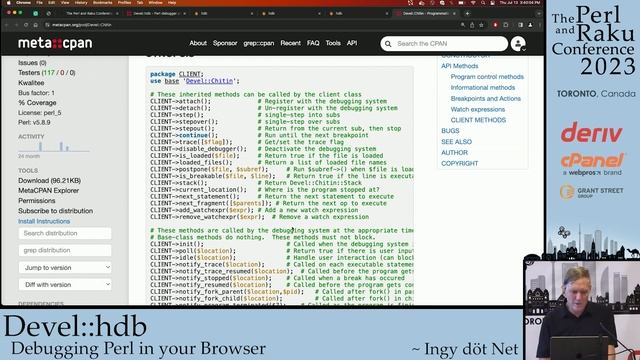The image size is (640, 360).
Task: Click the grep distribution input
Action: (65, 250)
